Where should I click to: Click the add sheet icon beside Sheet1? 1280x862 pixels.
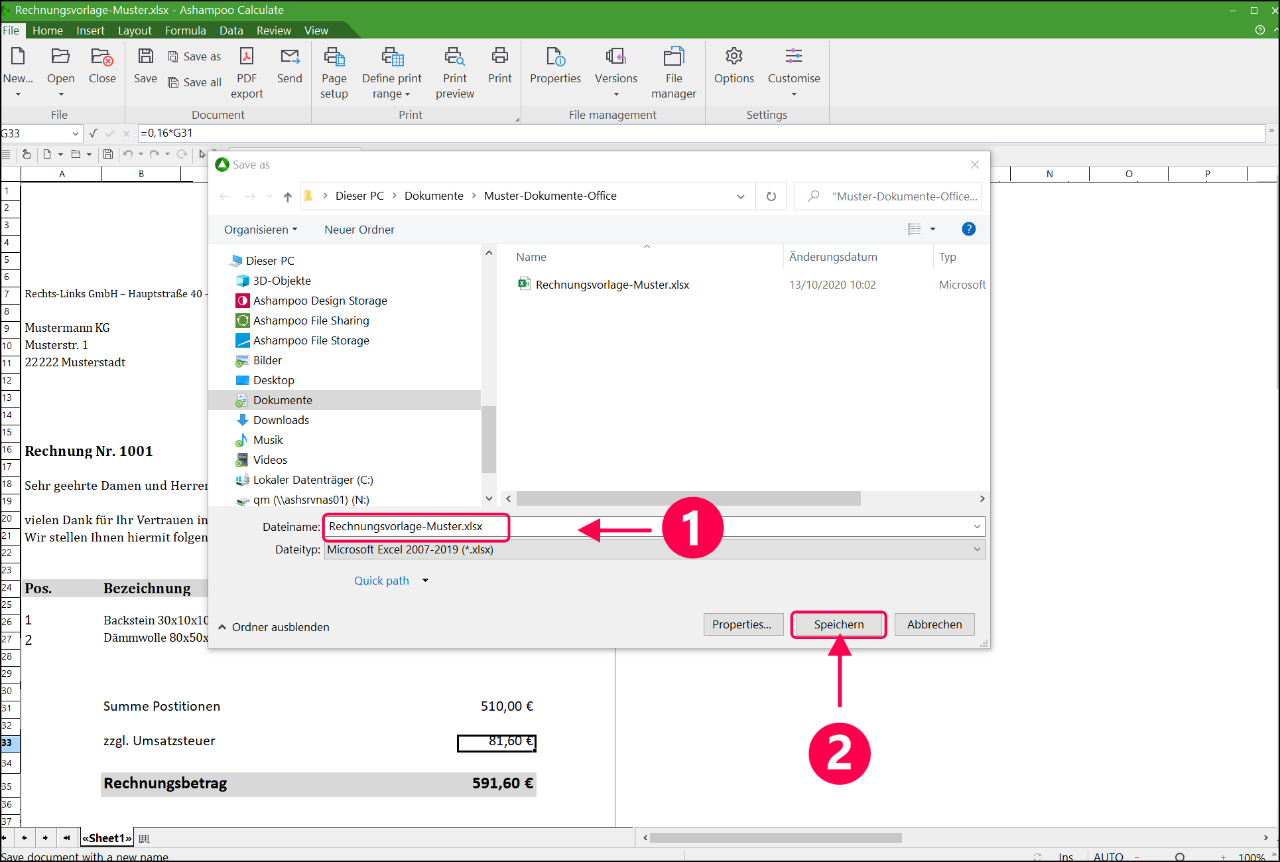144,838
